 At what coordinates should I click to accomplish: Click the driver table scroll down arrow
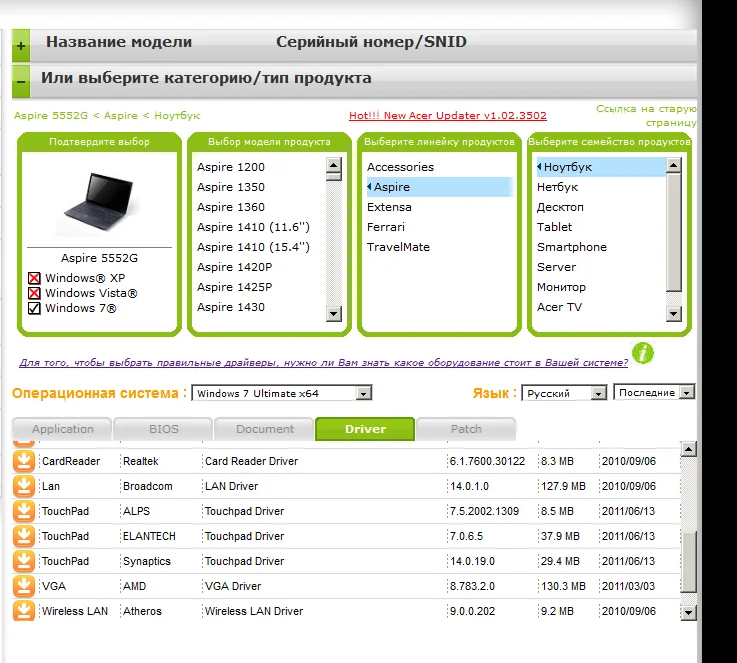[689, 612]
